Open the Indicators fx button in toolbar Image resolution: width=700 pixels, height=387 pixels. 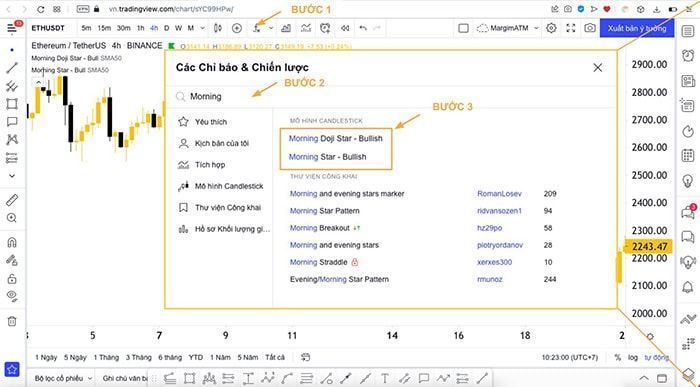click(x=257, y=28)
